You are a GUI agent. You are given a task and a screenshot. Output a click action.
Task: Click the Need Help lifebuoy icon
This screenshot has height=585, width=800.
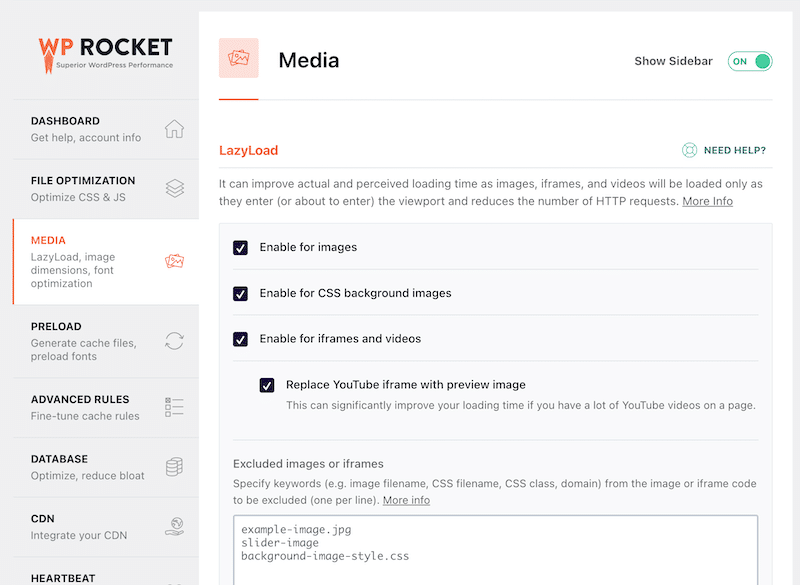pyautogui.click(x=689, y=150)
